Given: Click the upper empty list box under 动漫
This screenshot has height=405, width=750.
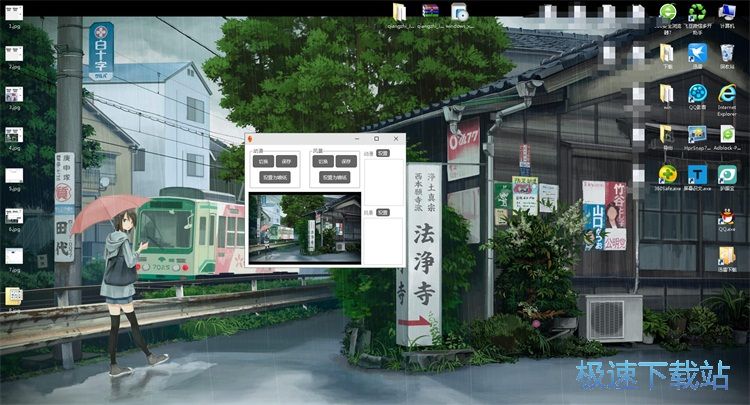Looking at the screenshot, I should 384,183.
